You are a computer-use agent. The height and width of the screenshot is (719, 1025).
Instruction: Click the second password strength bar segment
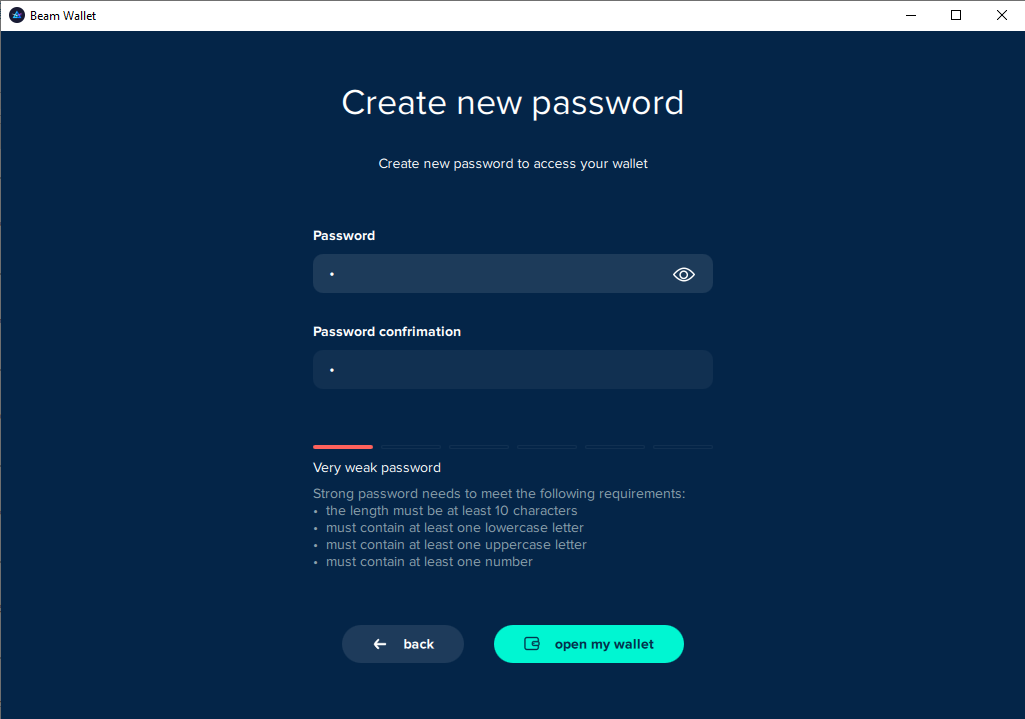point(410,447)
